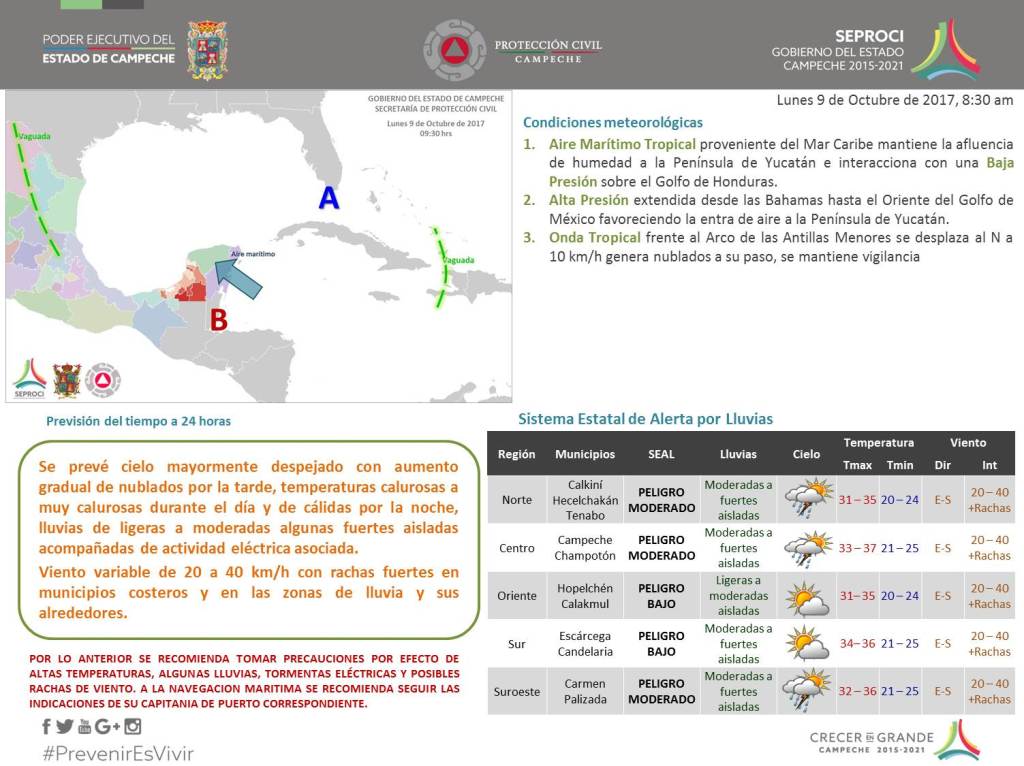Click the red letter B low-pressure marker
The height and width of the screenshot is (766, 1024).
218,320
